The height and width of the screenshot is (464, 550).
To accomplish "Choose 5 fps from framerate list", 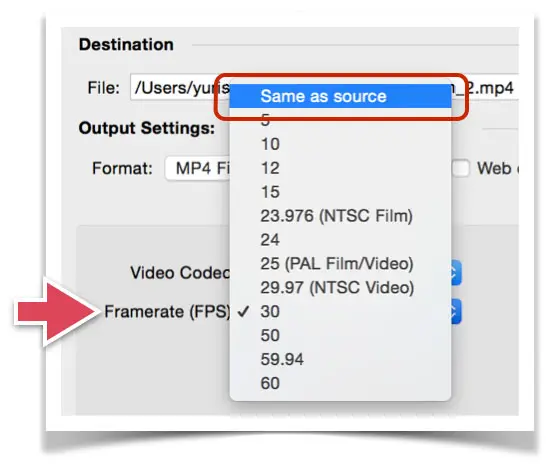I will tap(340, 120).
